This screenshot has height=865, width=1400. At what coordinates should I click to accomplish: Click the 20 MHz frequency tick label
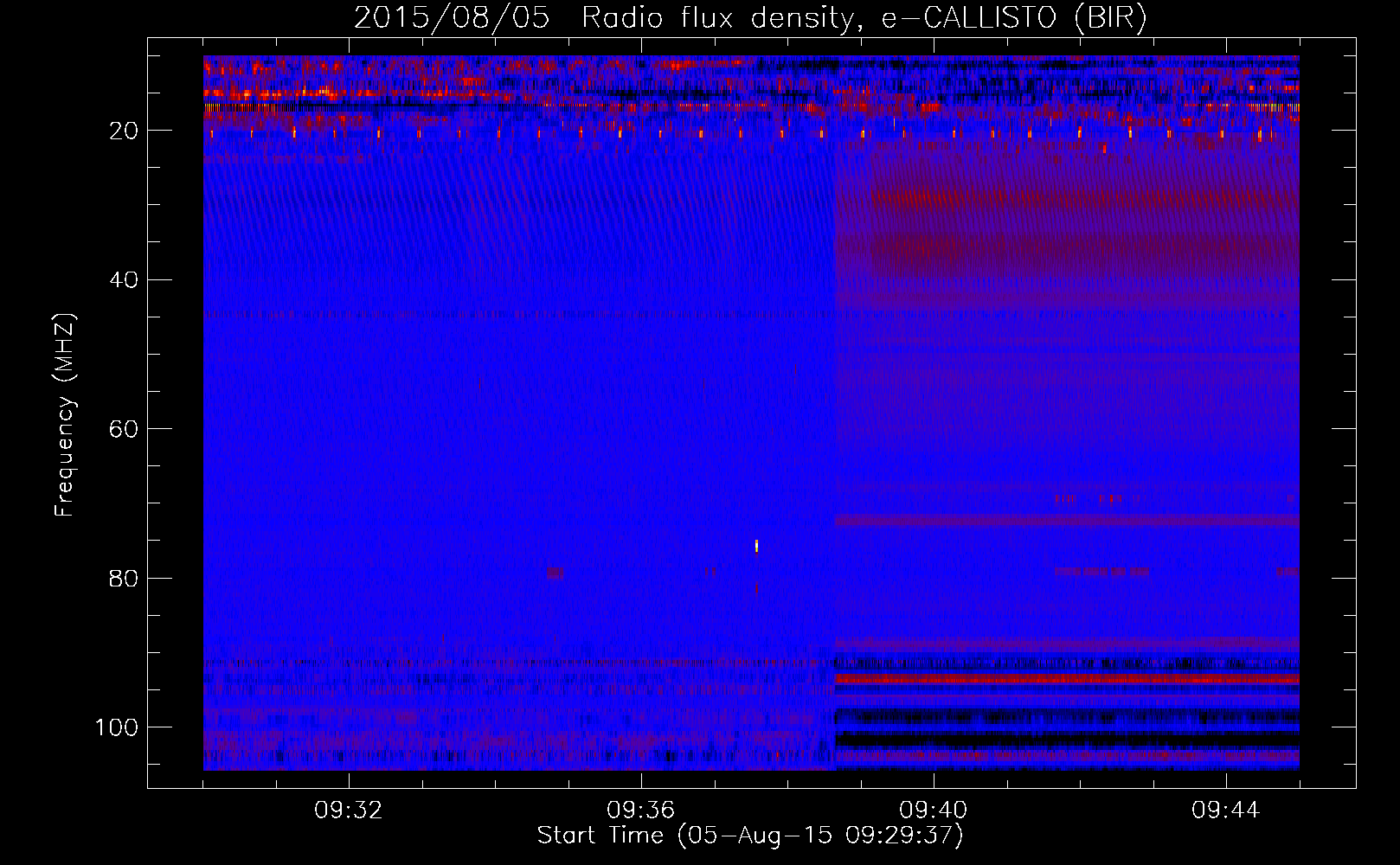(125, 131)
